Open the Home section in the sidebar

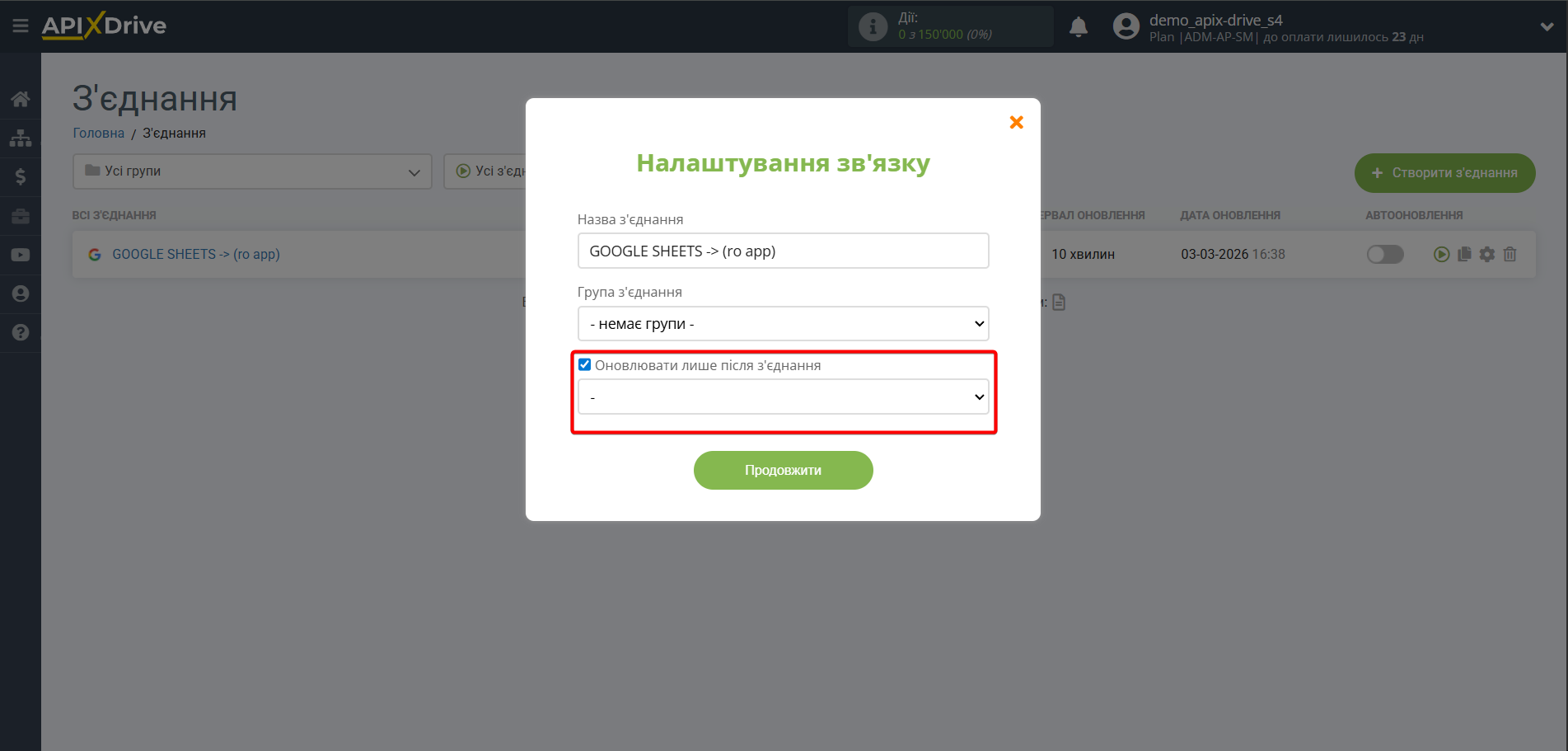pos(20,98)
